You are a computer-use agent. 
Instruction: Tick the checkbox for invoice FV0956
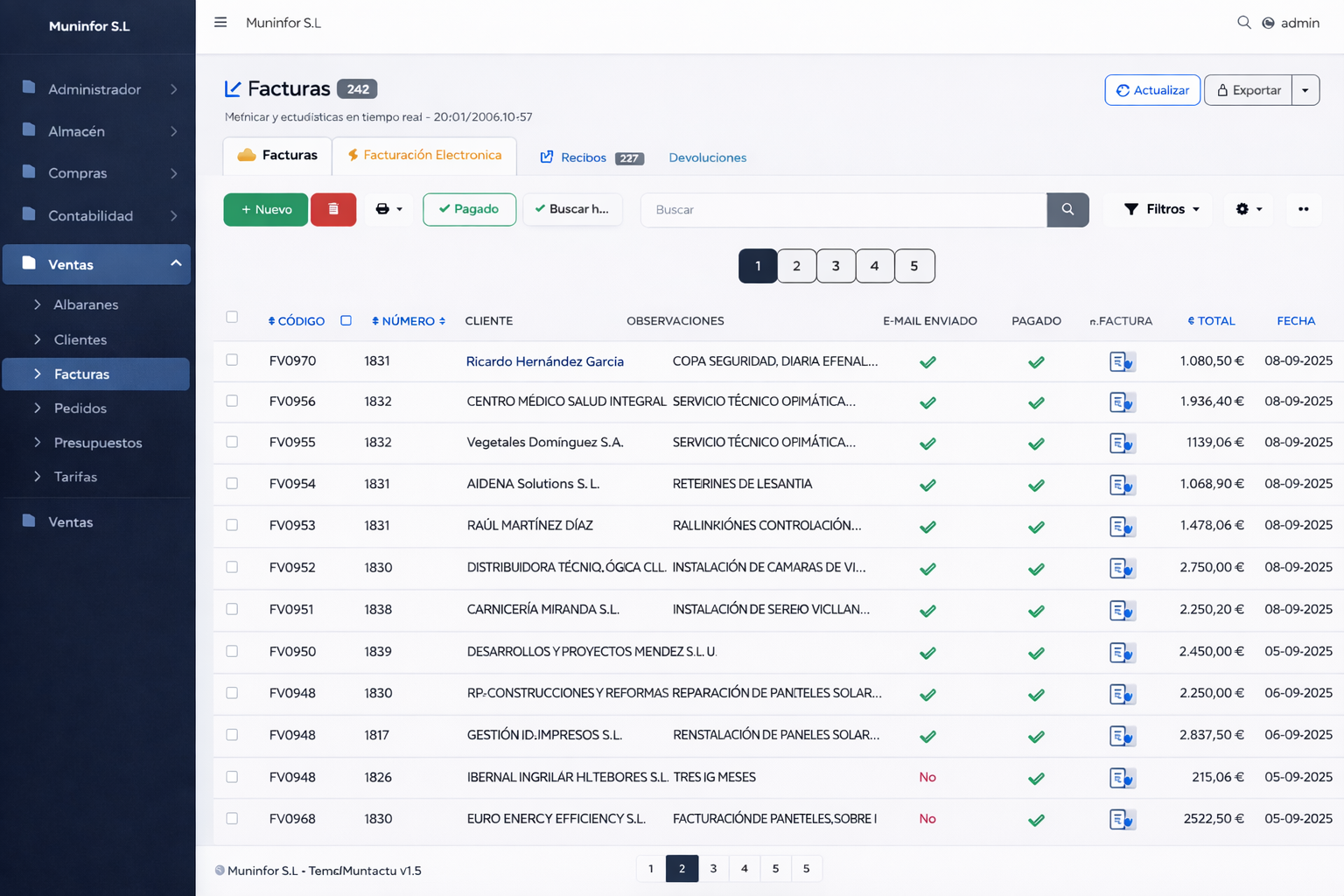coord(232,401)
